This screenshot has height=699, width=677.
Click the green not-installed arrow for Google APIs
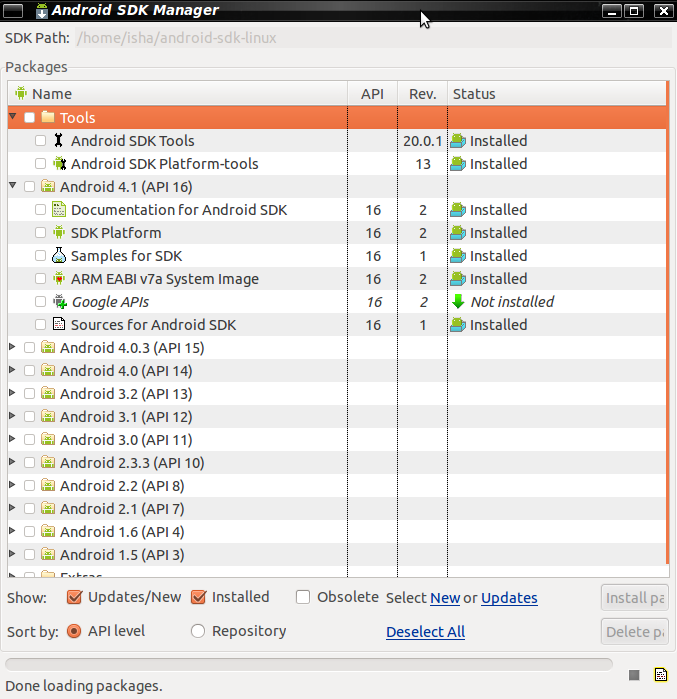point(458,302)
